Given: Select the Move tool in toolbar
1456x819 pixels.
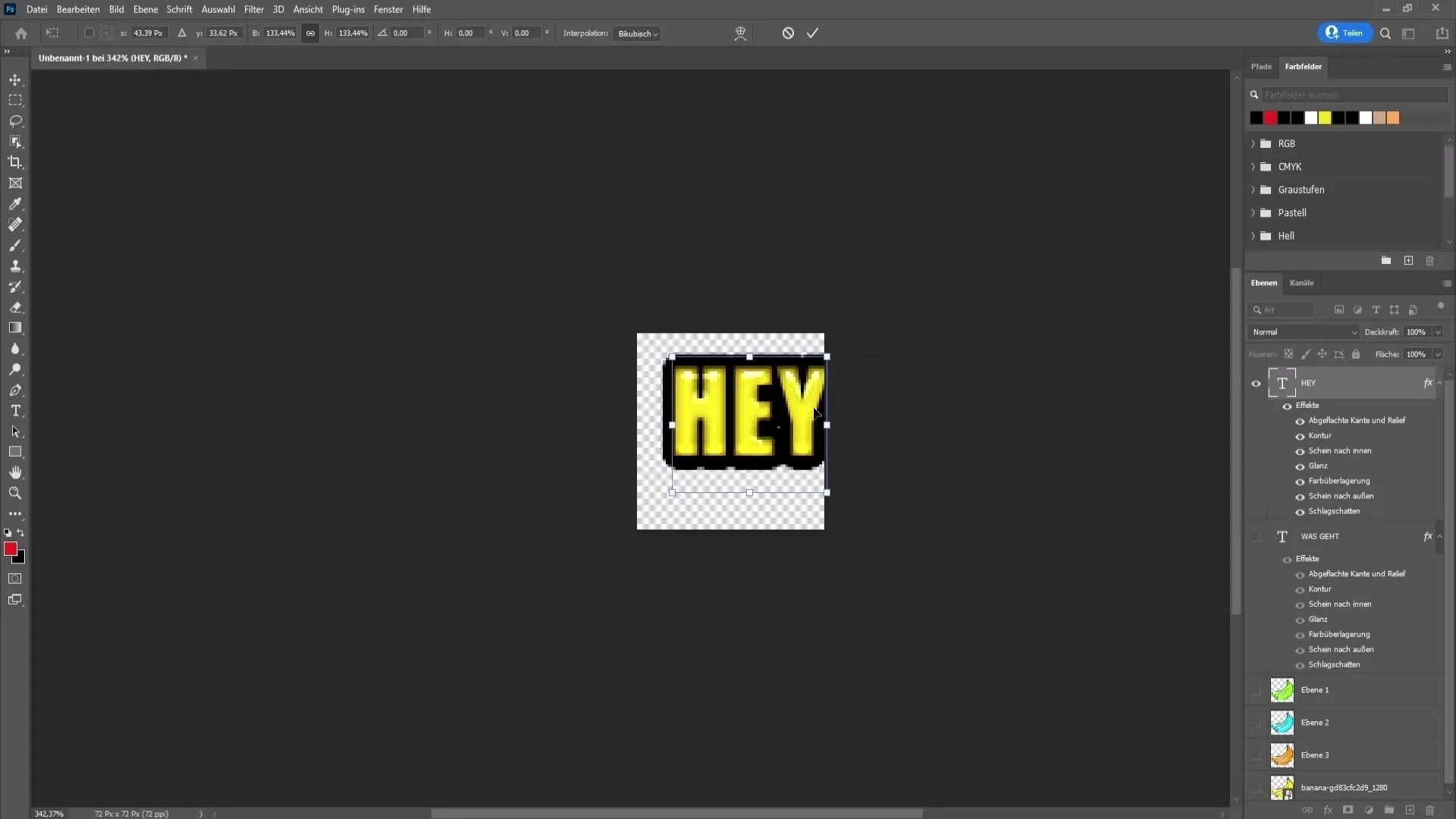Looking at the screenshot, I should [15, 79].
